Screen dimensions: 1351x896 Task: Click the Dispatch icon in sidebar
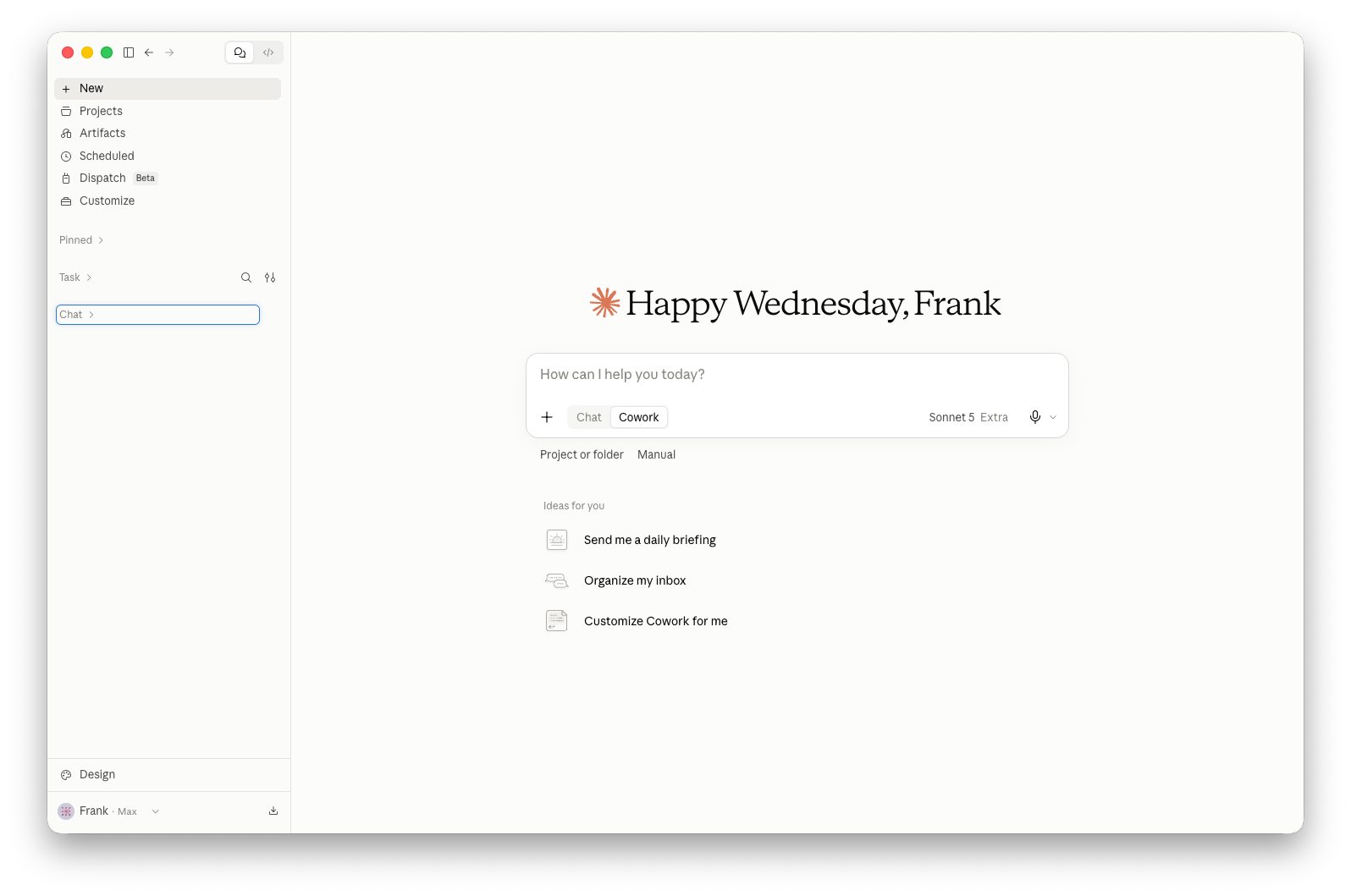pyautogui.click(x=66, y=179)
